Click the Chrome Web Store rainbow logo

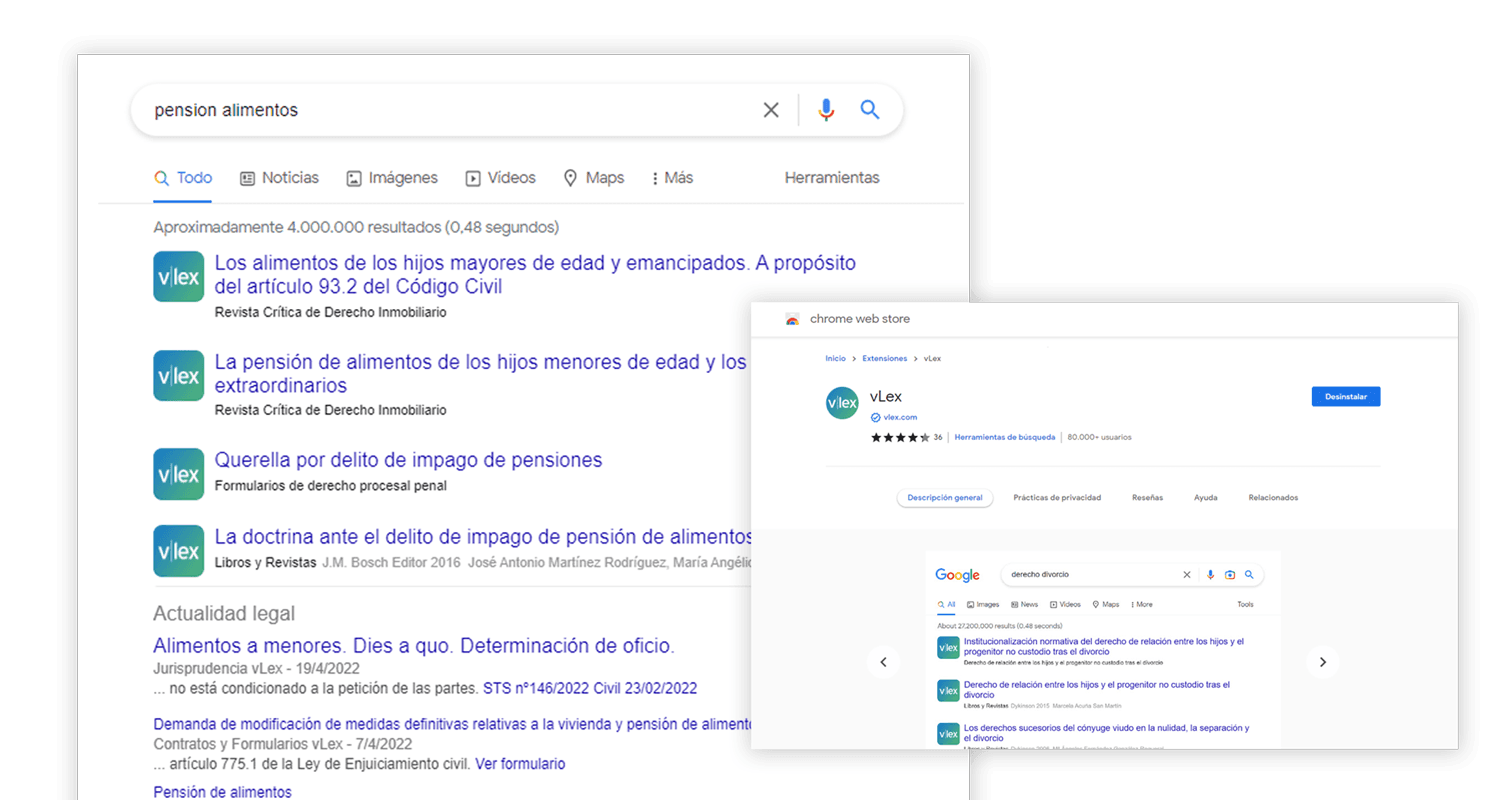pos(793,319)
